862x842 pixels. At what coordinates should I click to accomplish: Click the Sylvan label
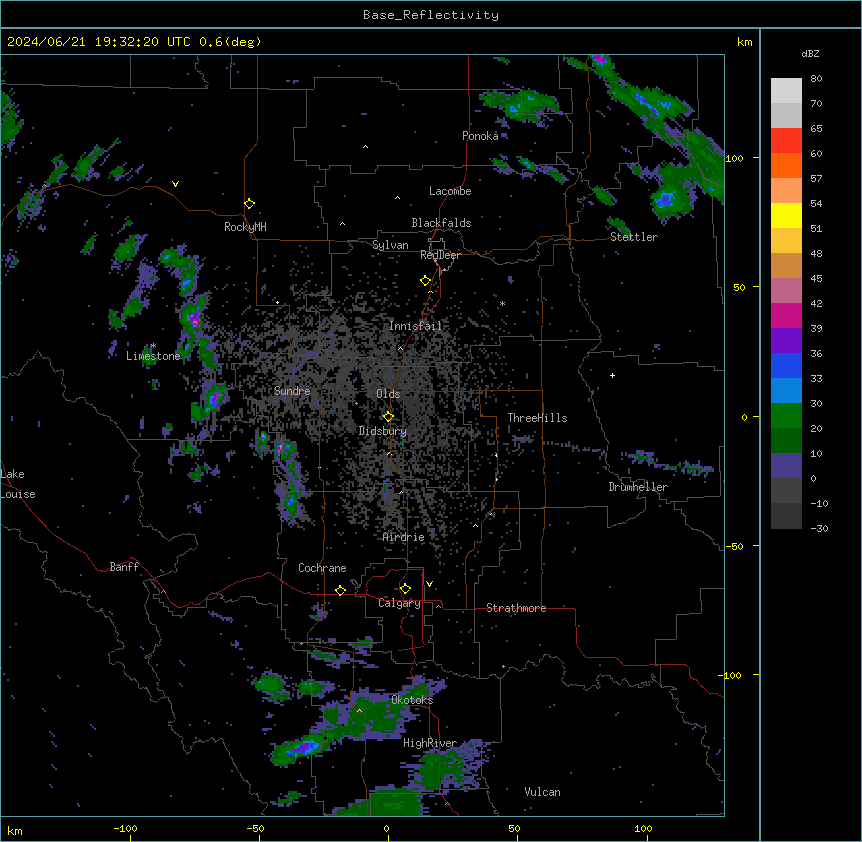pos(390,245)
